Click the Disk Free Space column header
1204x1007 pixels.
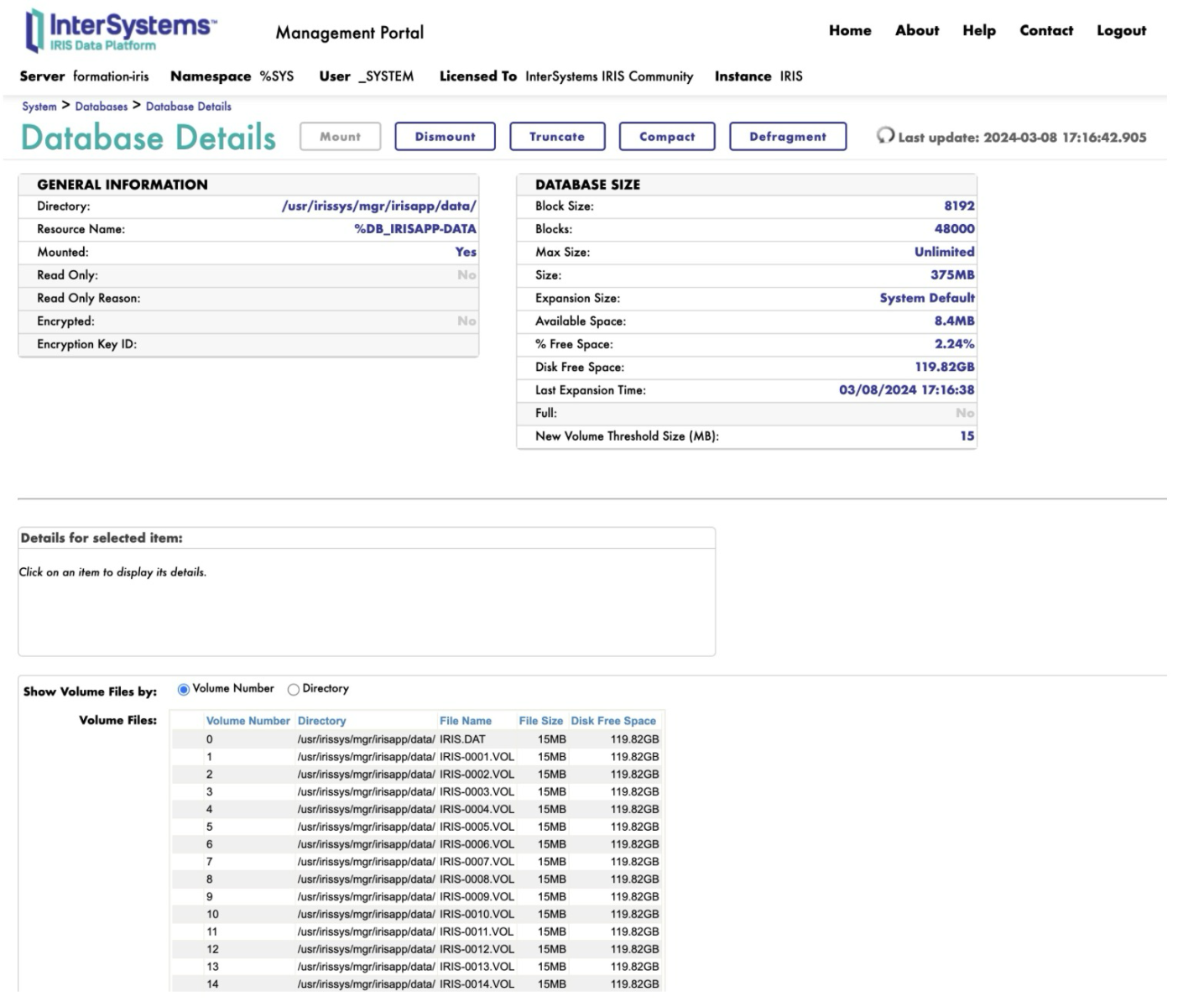612,721
